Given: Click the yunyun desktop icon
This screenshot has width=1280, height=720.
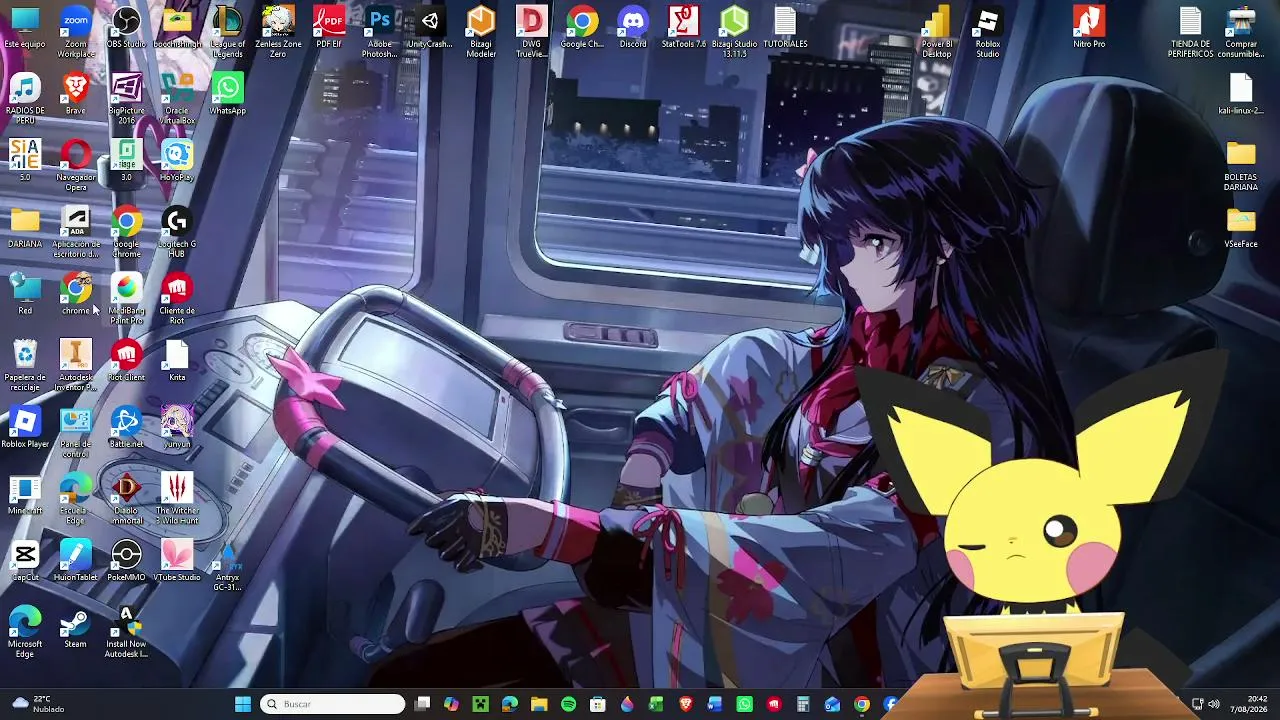Looking at the screenshot, I should 177,428.
